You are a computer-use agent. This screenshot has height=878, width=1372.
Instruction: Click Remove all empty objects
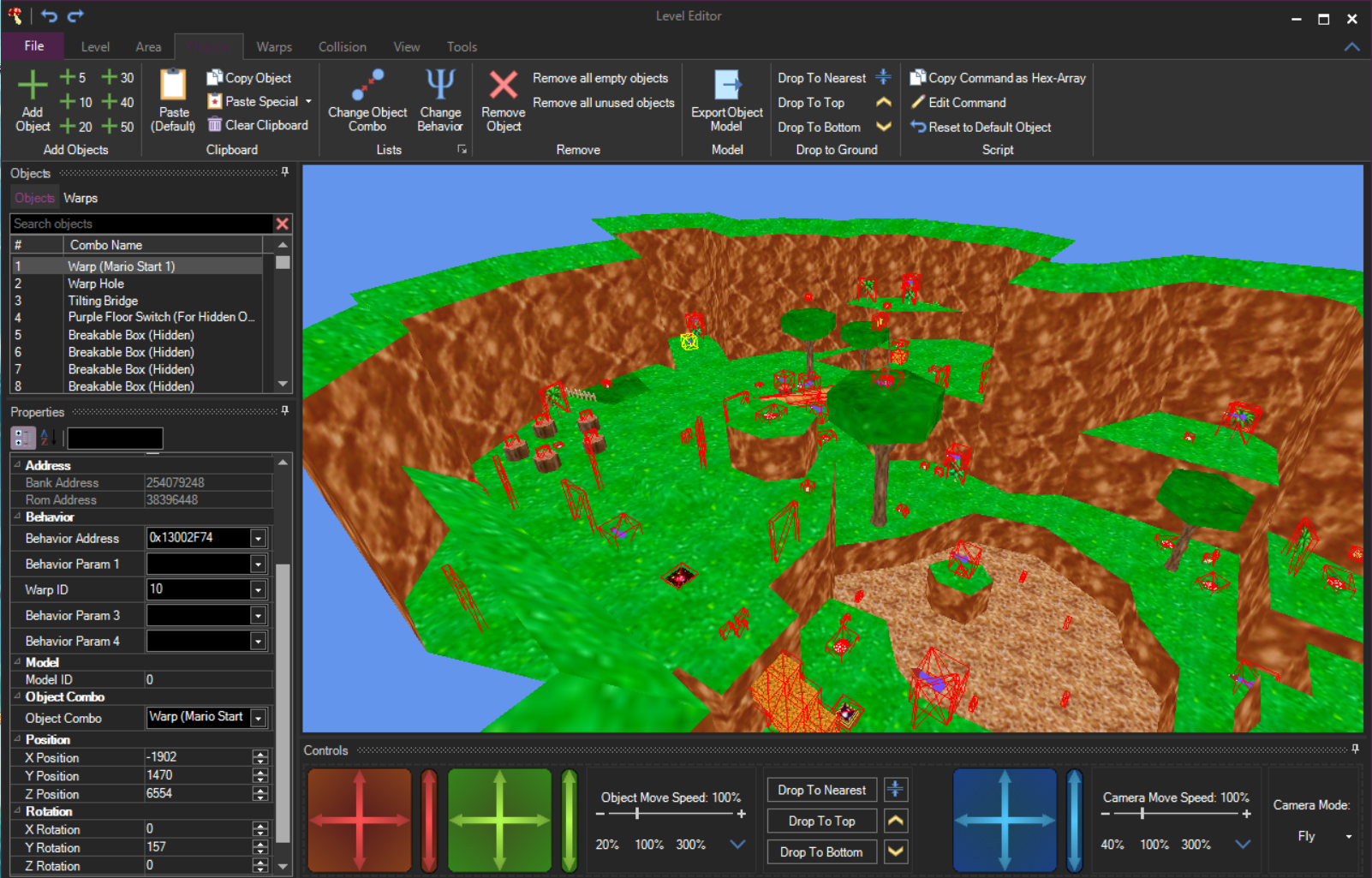[x=600, y=78]
